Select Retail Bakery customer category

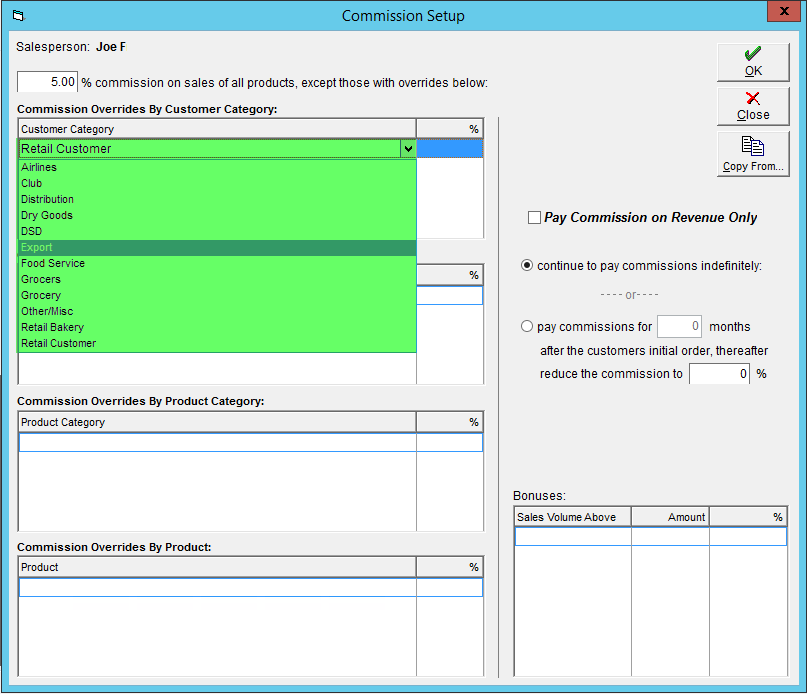click(x=217, y=327)
